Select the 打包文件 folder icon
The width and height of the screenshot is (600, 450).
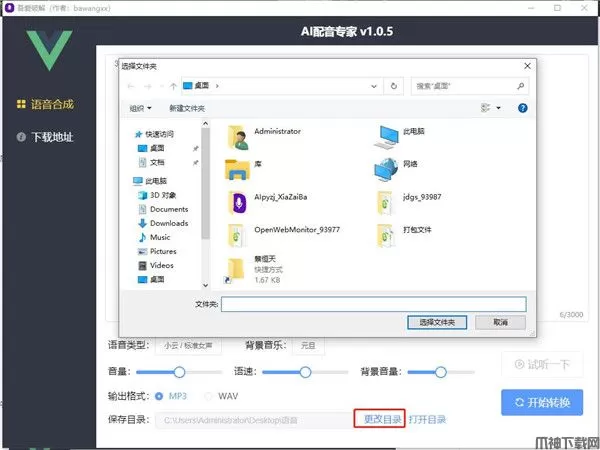(385, 236)
